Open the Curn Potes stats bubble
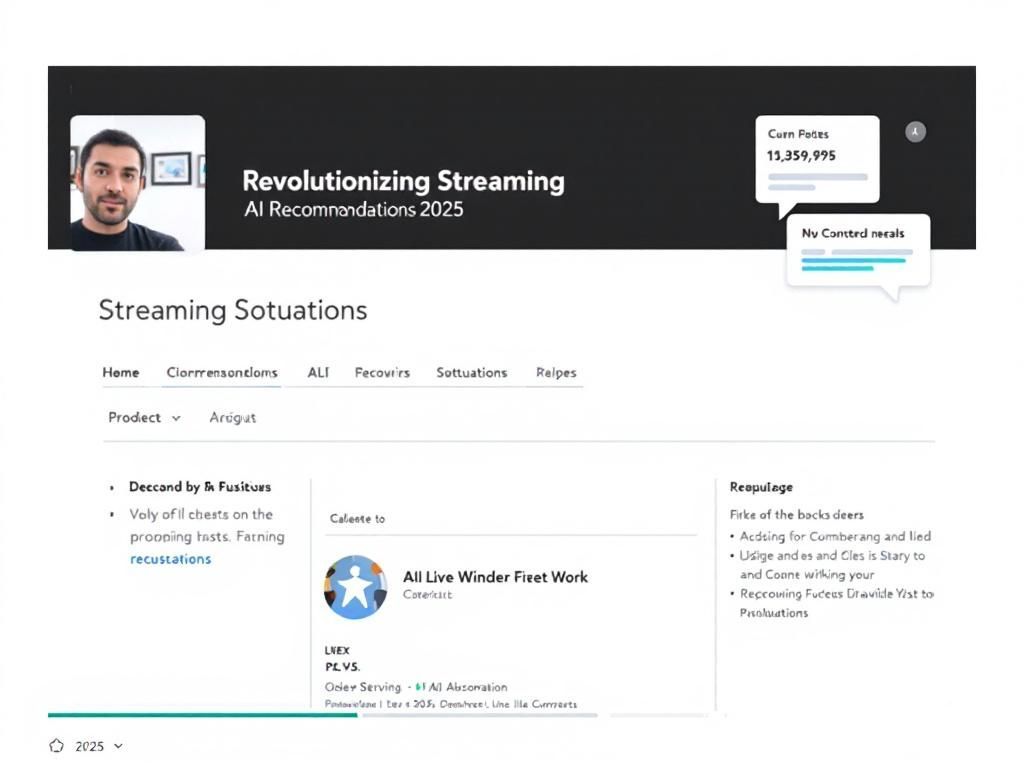 816,158
